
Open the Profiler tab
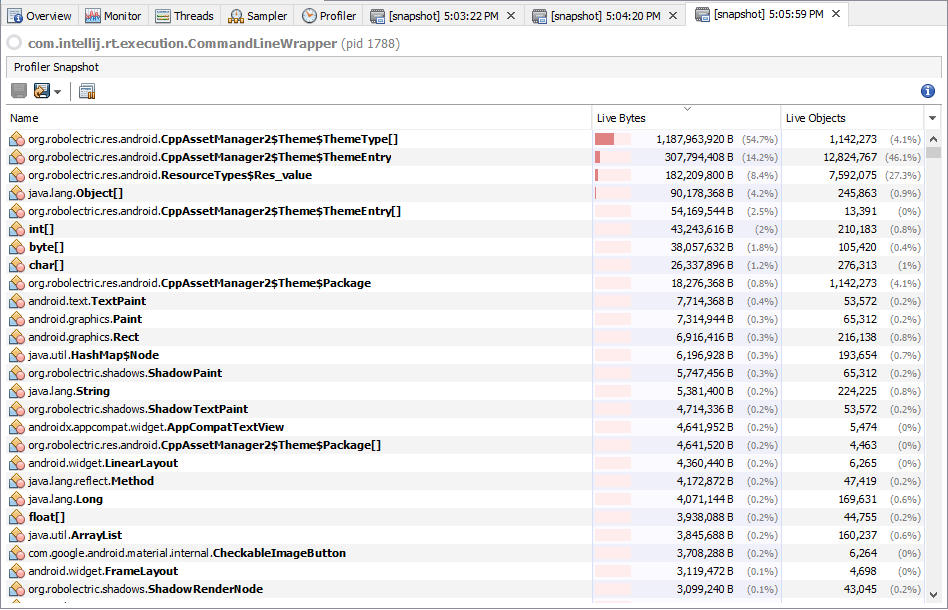pos(329,15)
